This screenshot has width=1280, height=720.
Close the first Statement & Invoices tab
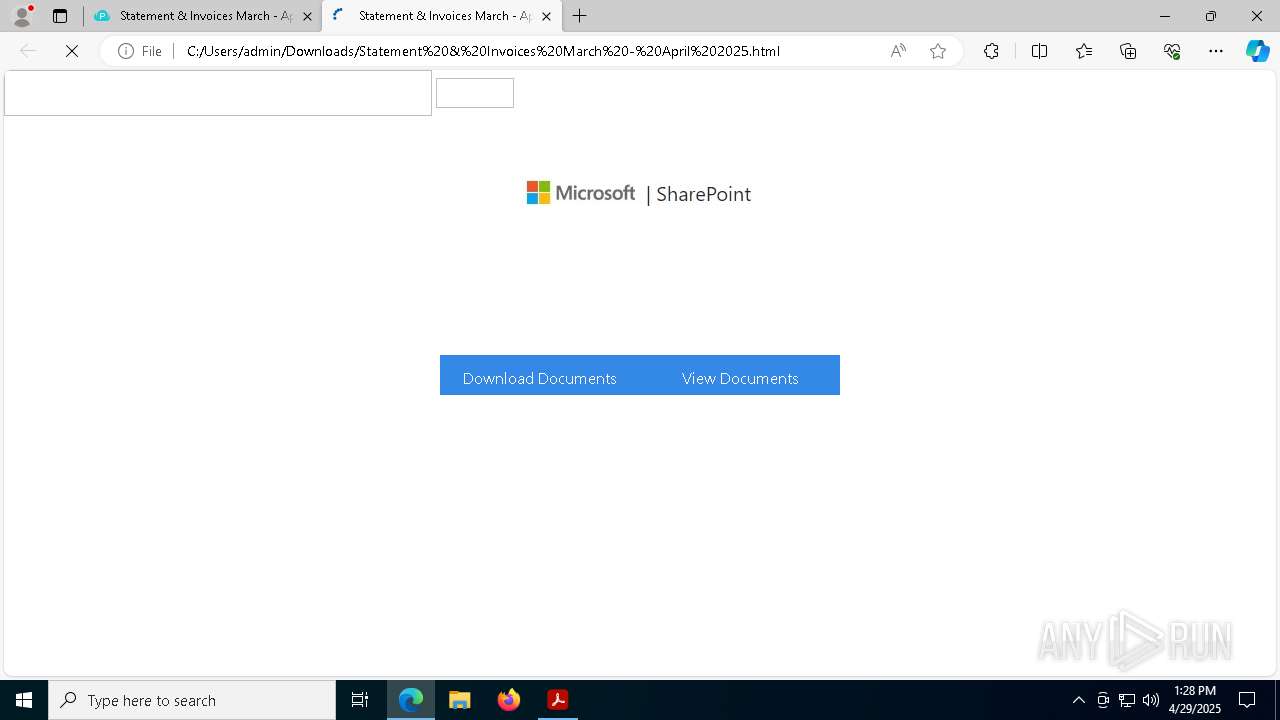click(307, 16)
